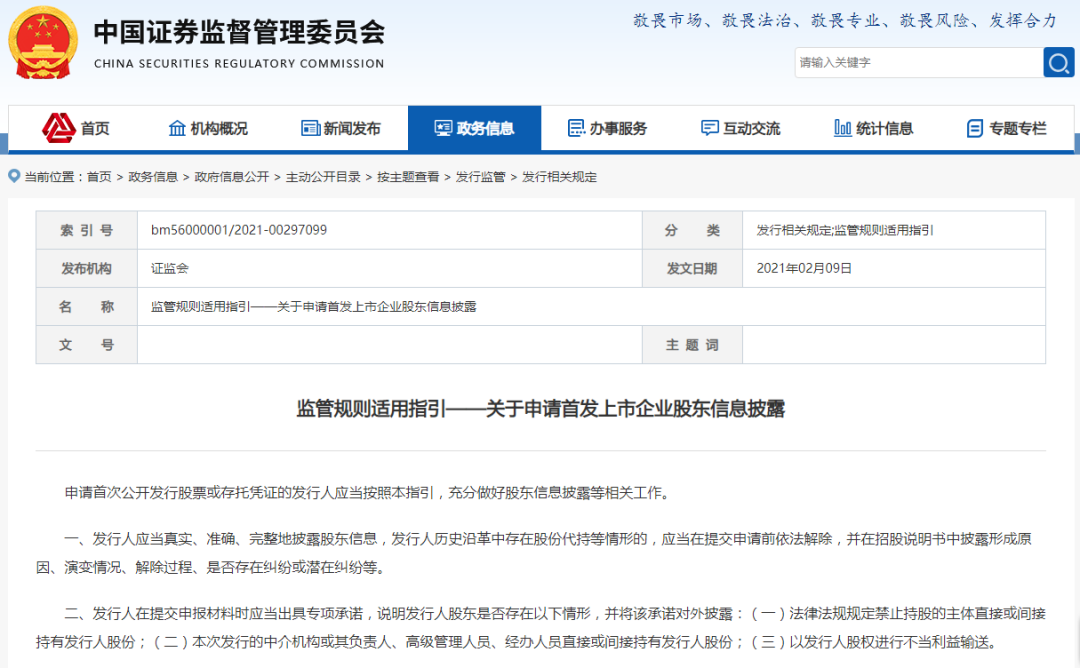
Task: Open the 新闻发布 navigation tab
Action: 341,128
